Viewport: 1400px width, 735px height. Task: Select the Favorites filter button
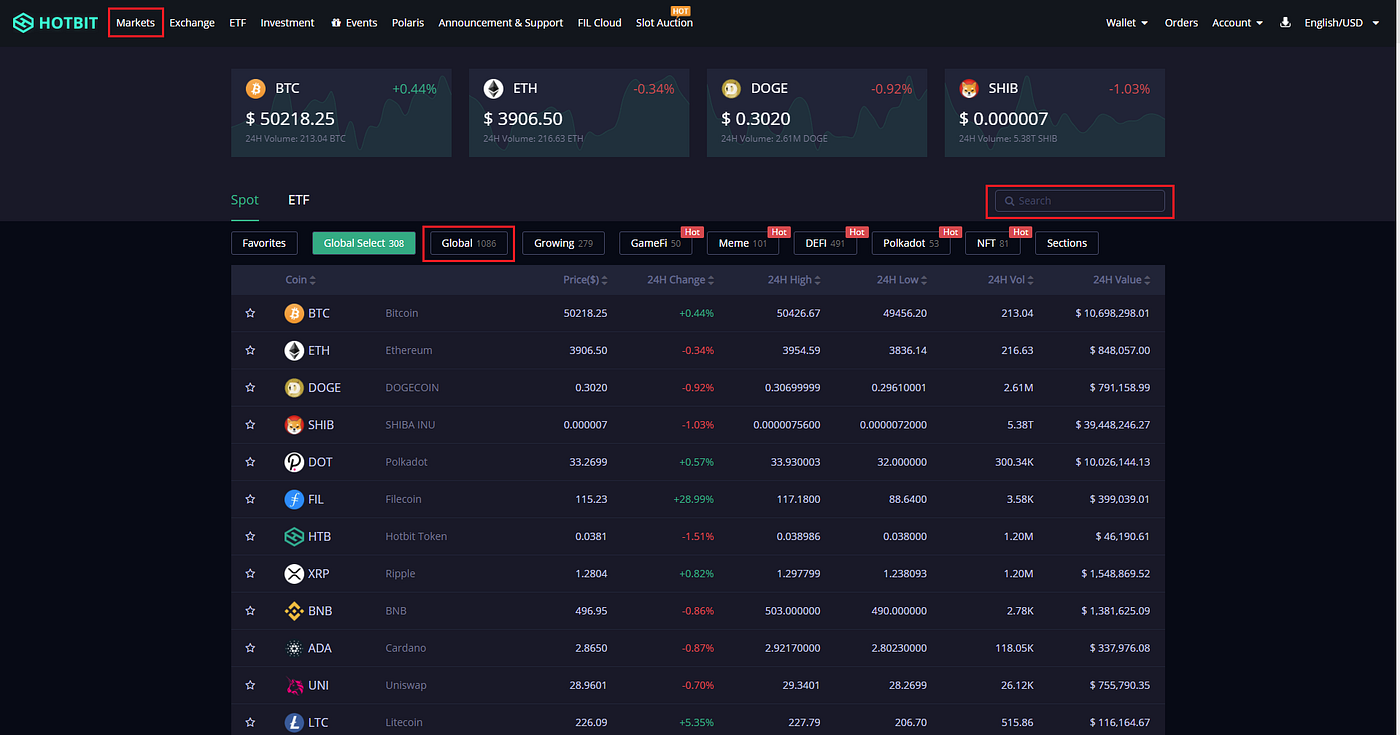click(264, 243)
